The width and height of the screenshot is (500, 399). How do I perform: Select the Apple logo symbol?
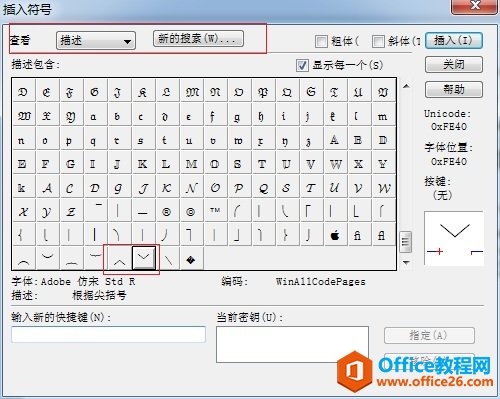(335, 235)
